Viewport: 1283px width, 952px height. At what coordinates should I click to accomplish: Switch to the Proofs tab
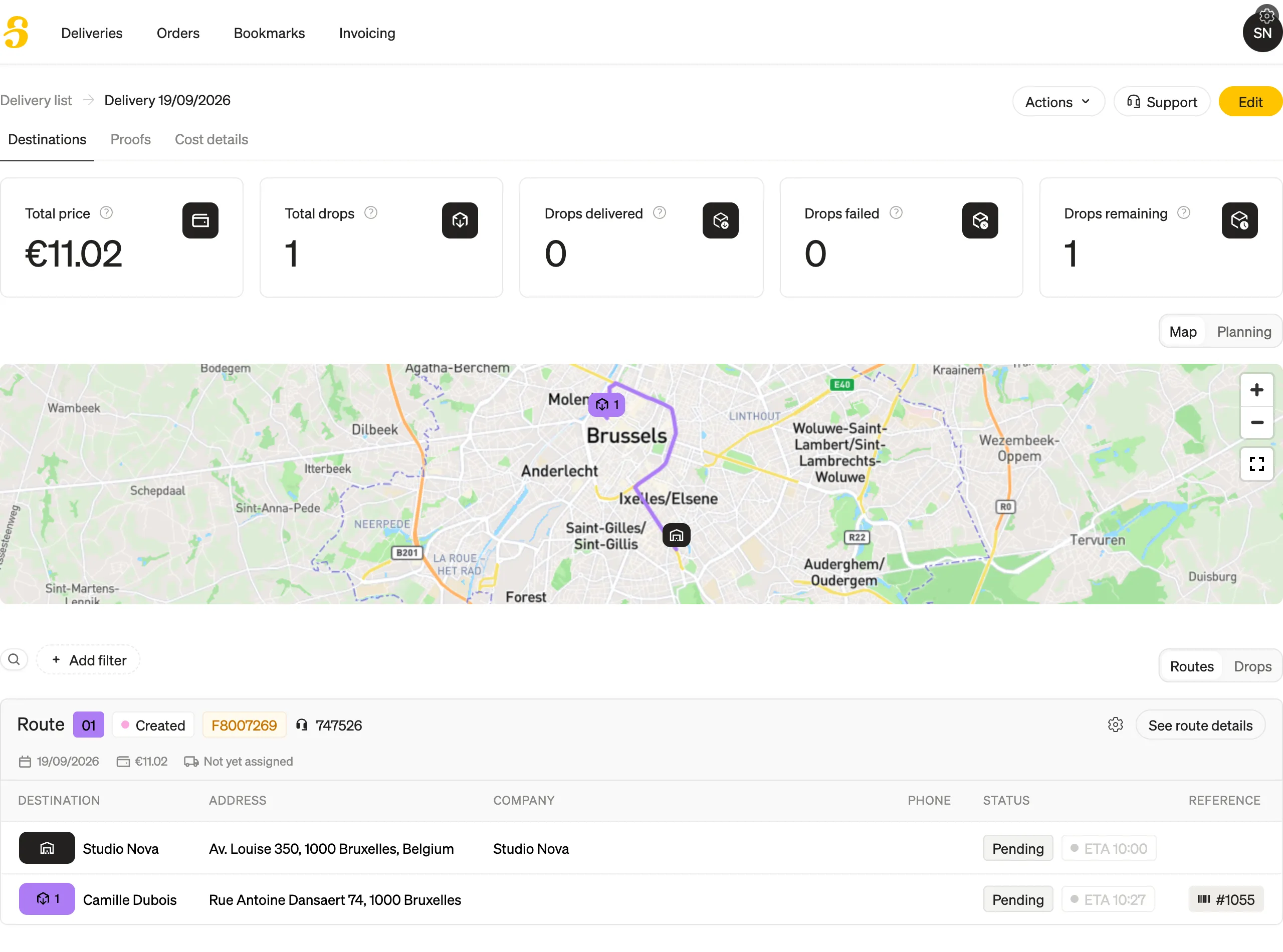click(130, 139)
